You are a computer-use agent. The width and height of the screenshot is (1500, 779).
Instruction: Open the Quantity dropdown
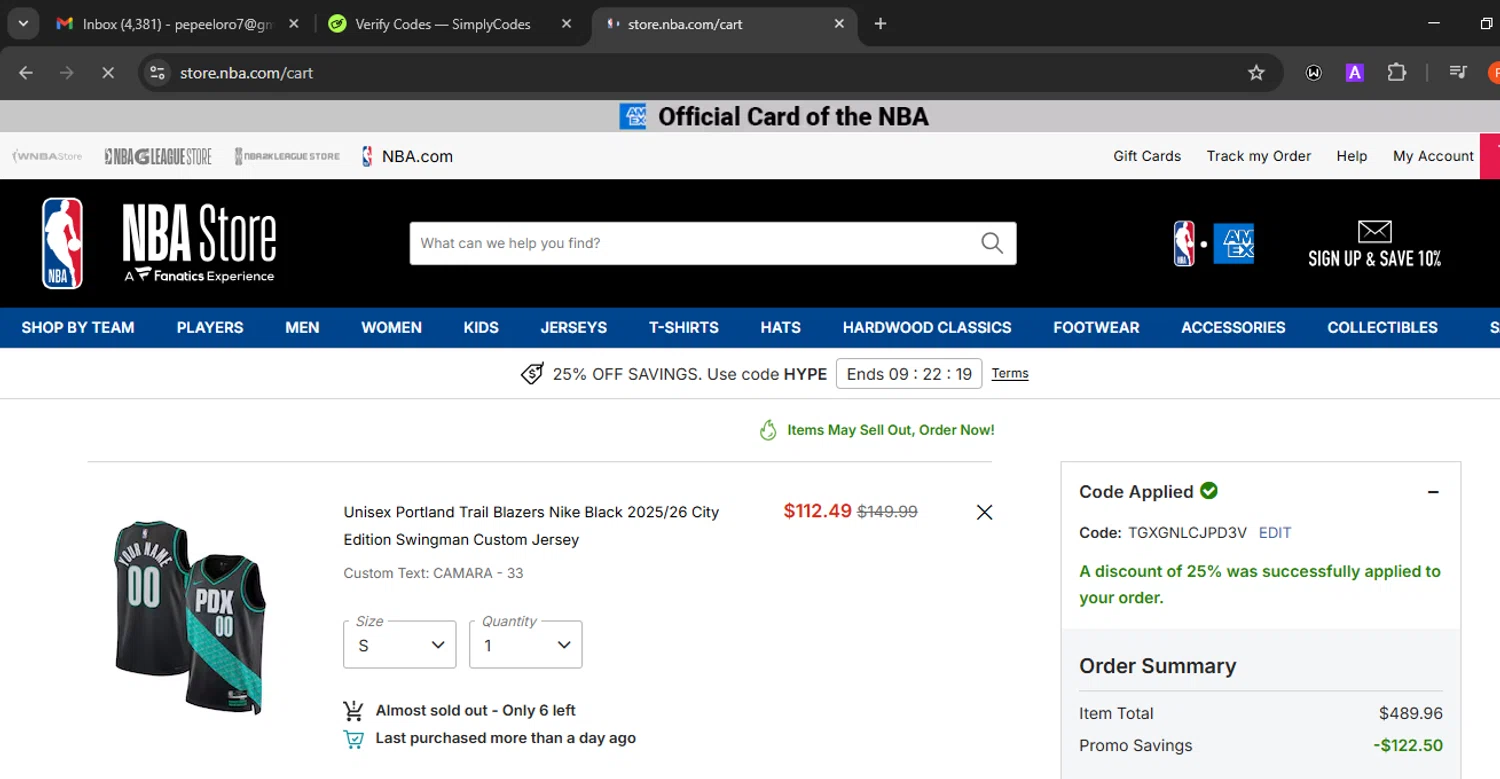click(x=525, y=645)
